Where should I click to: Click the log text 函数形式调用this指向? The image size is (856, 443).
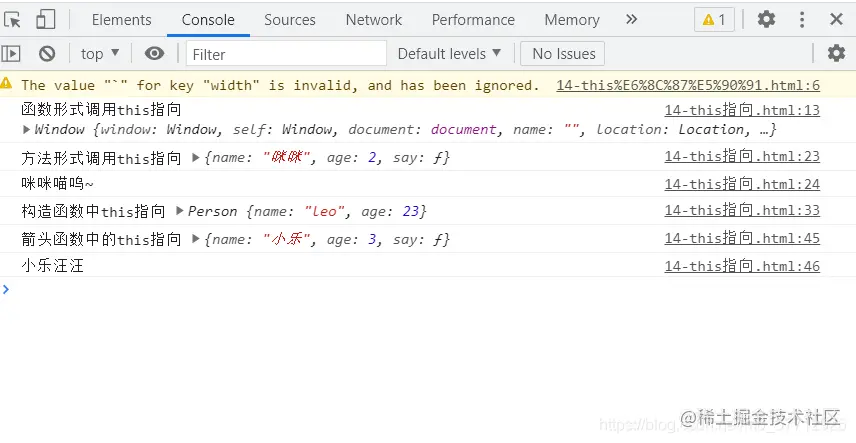[101, 110]
